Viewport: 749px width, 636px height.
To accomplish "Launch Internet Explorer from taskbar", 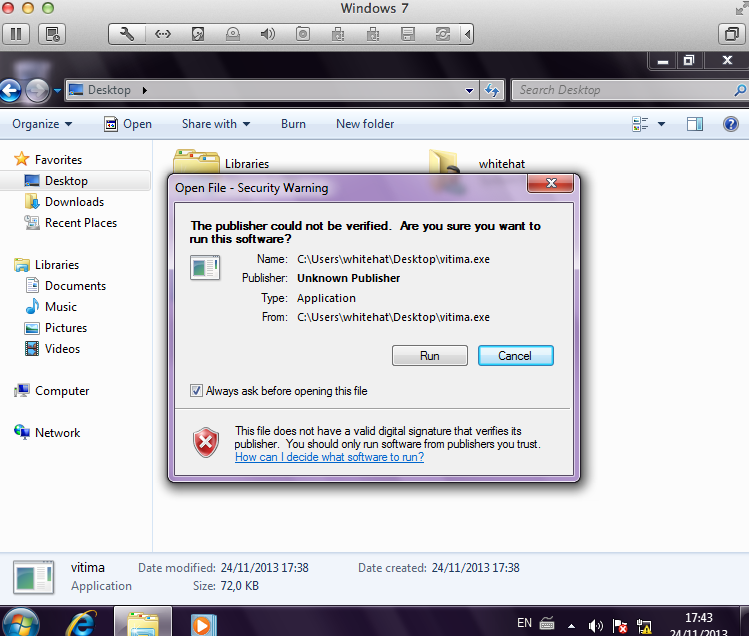I will click(81, 623).
